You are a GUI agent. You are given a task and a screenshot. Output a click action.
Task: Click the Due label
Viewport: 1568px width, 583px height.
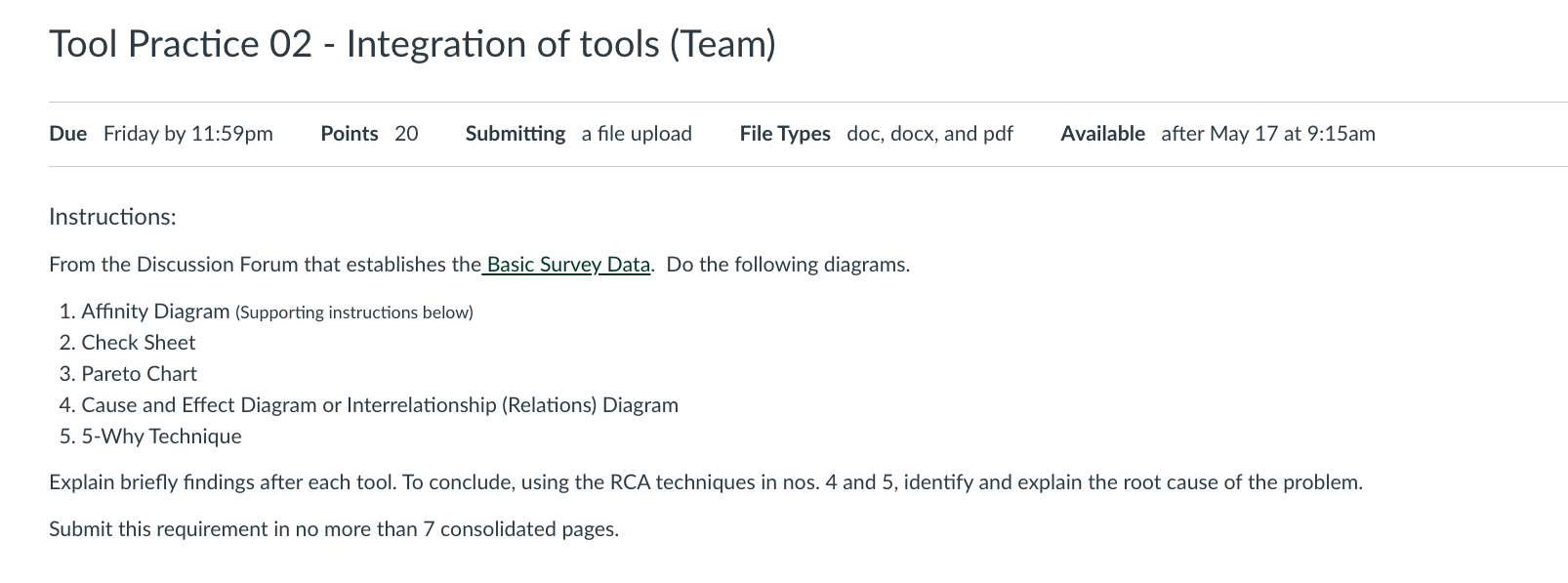point(67,134)
